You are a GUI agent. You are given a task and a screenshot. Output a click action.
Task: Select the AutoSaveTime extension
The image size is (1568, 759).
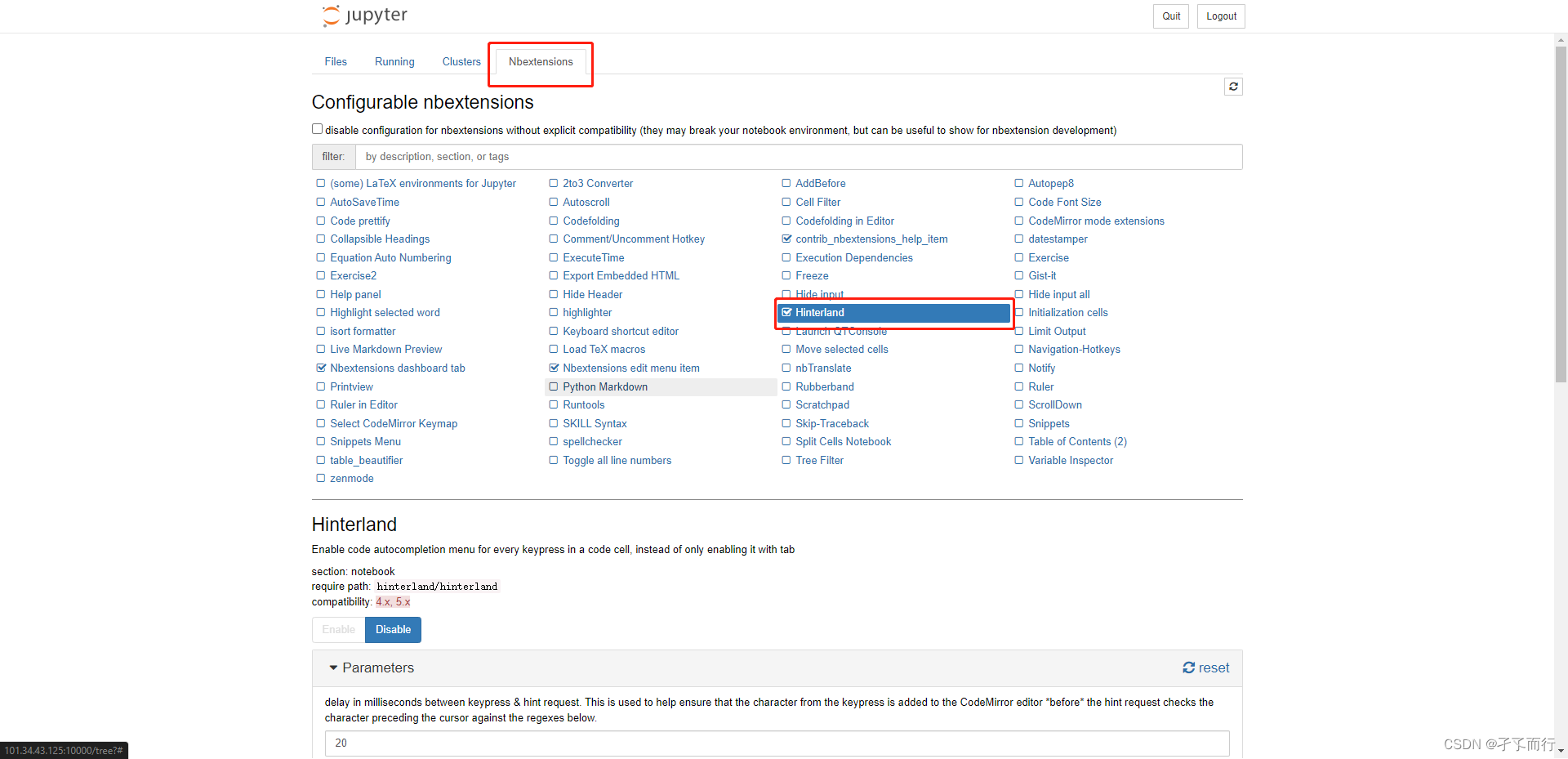(x=364, y=203)
